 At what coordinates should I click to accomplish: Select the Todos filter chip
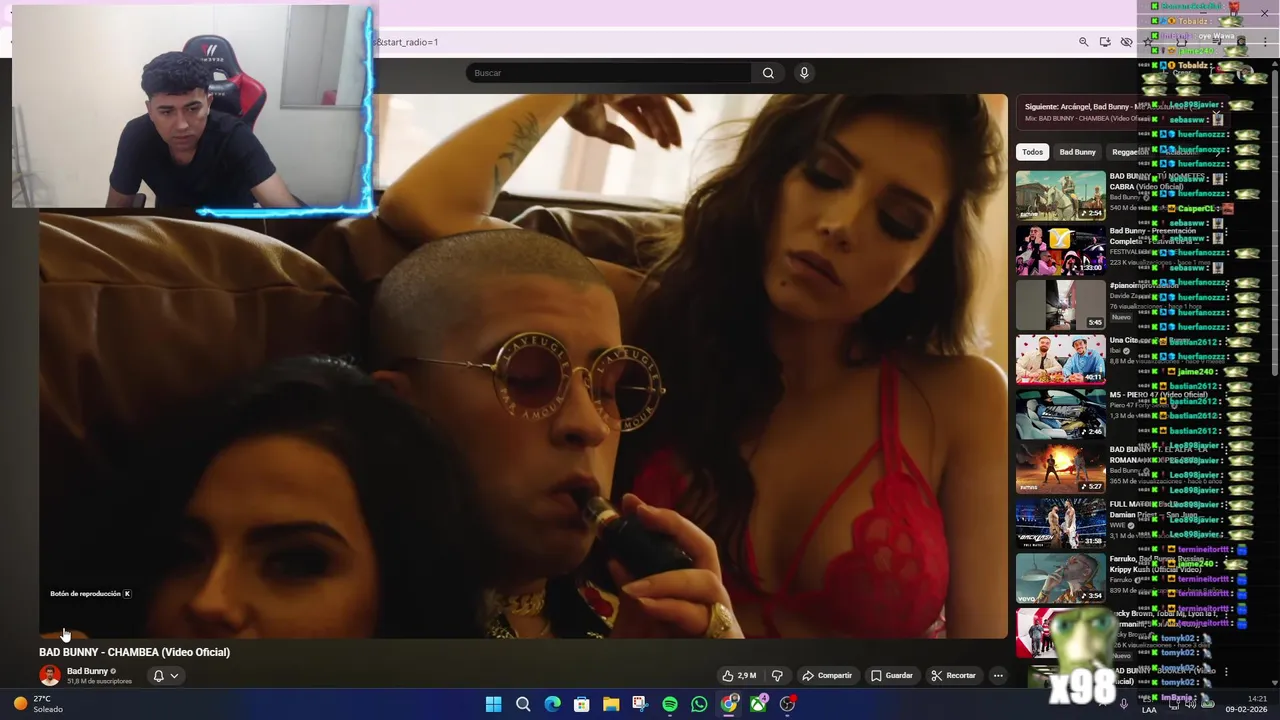point(1032,152)
